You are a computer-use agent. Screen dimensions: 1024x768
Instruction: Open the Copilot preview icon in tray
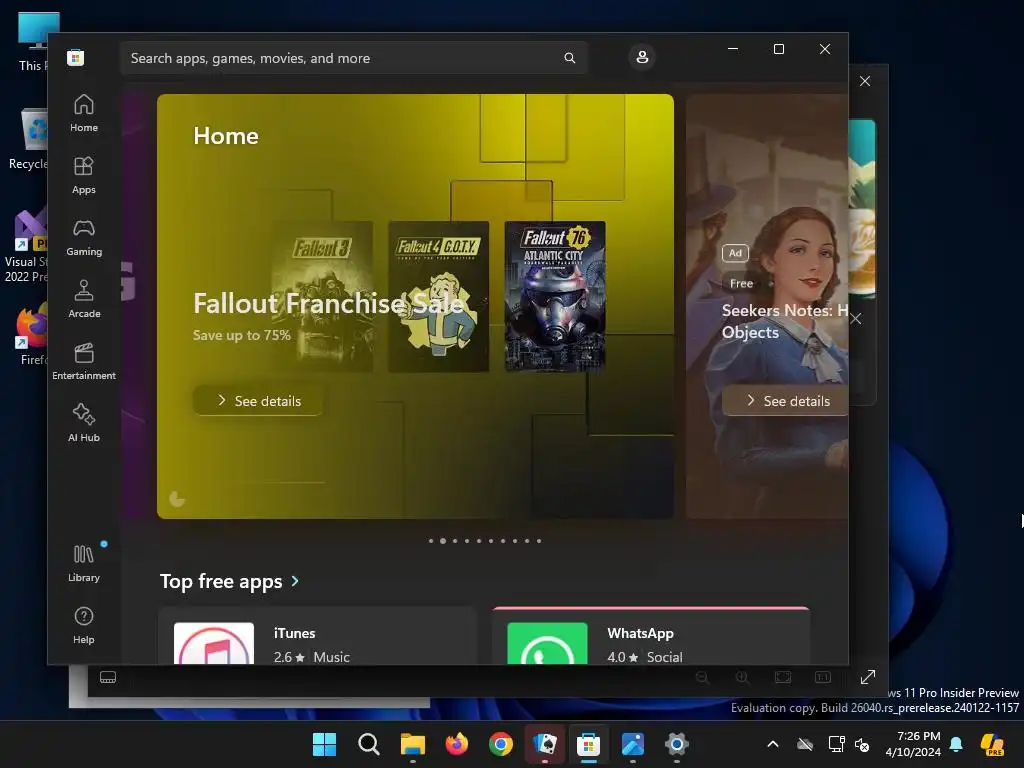[993, 744]
